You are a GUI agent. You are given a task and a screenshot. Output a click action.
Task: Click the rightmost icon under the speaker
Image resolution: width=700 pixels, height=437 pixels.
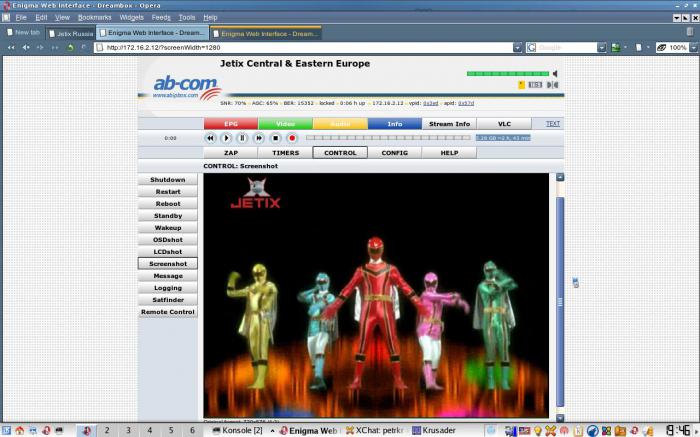pyautogui.click(x=553, y=85)
